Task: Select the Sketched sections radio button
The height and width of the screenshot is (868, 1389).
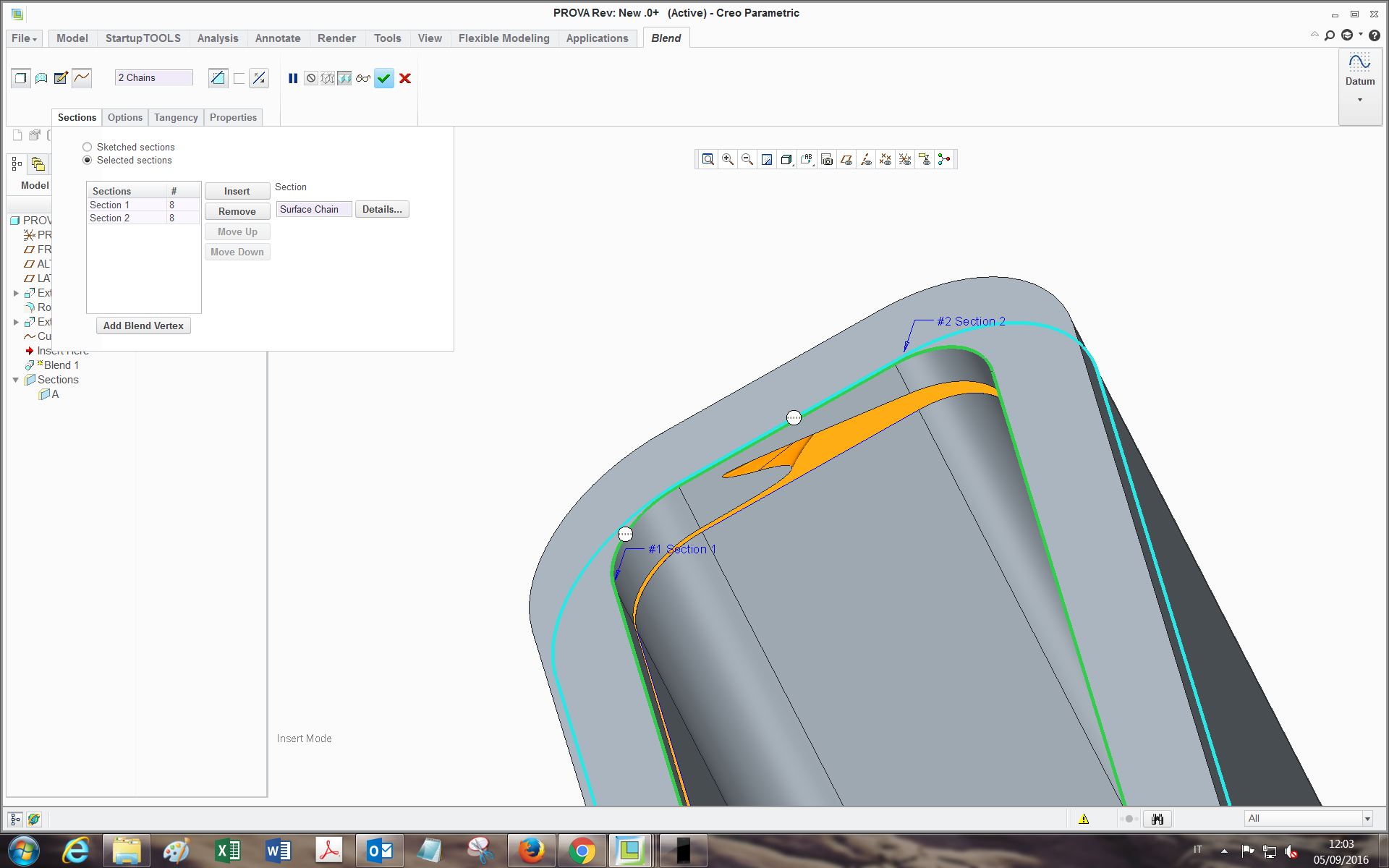Action: [x=87, y=147]
